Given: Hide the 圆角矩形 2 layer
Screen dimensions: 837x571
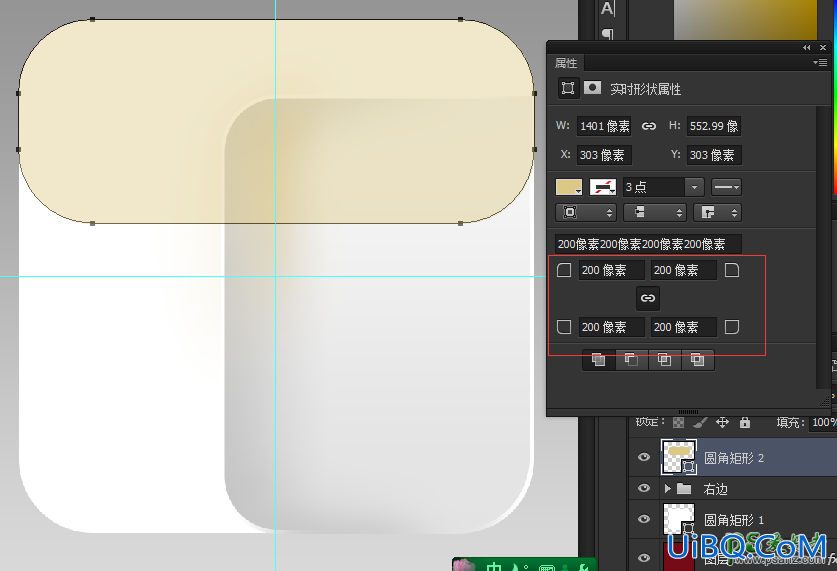Looking at the screenshot, I should click(x=644, y=457).
